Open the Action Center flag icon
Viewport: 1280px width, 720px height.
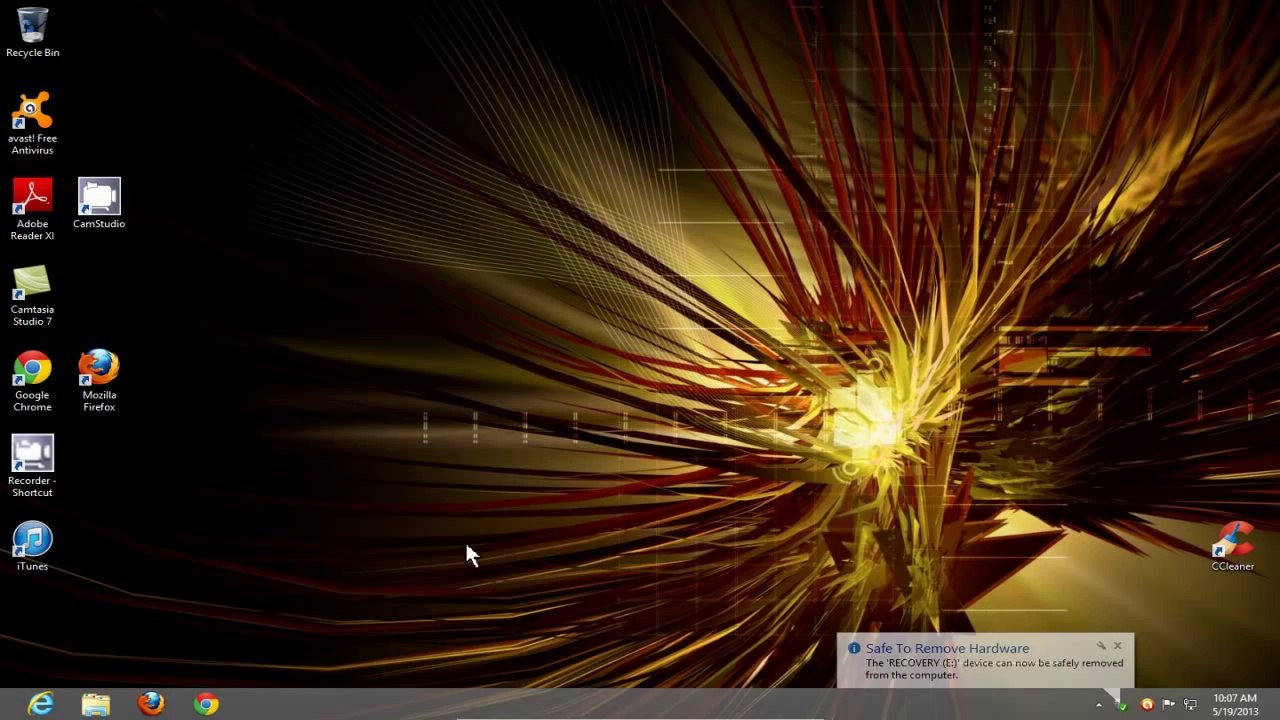coord(1168,705)
